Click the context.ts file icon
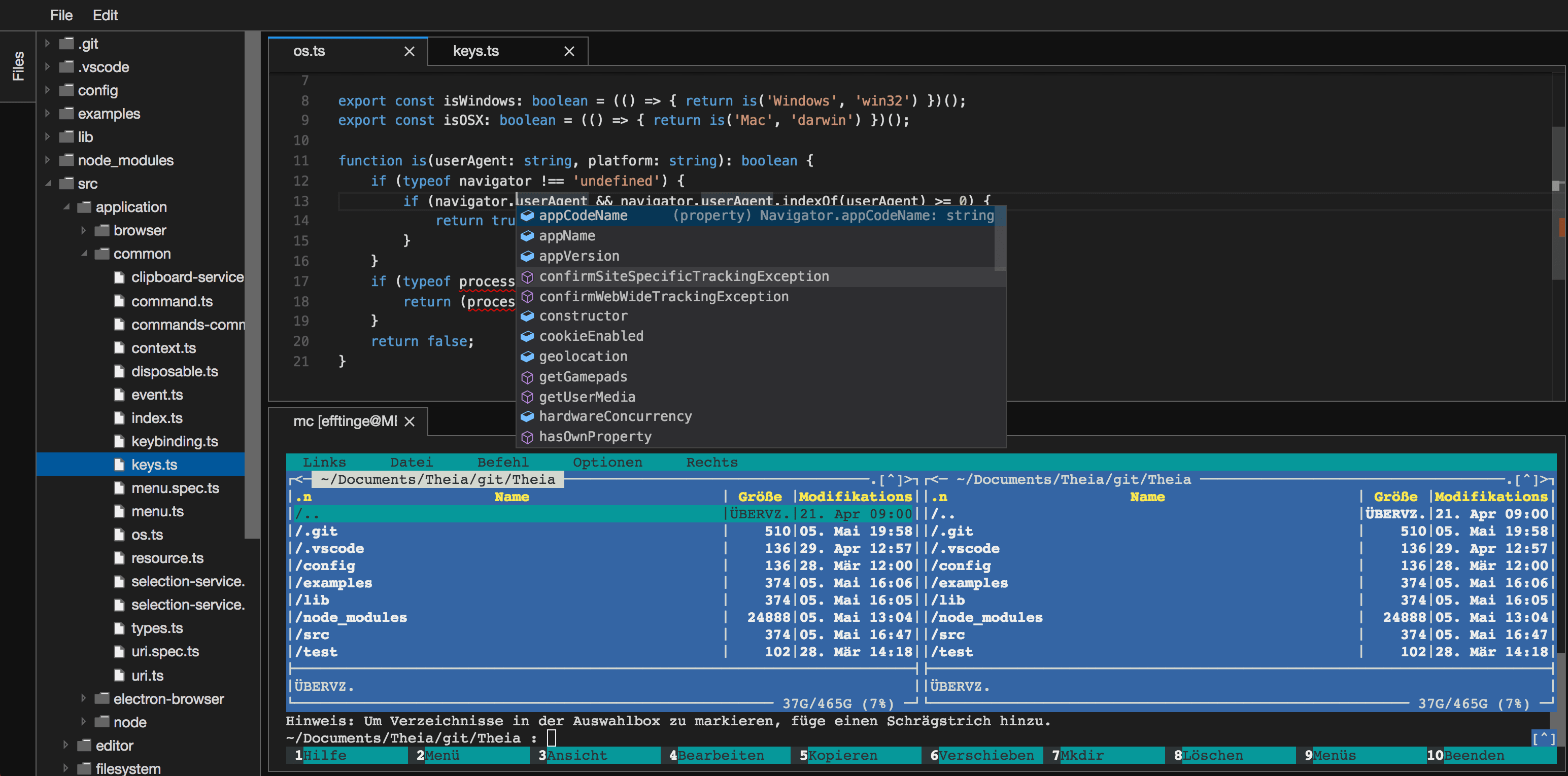The image size is (1568, 776). [119, 348]
